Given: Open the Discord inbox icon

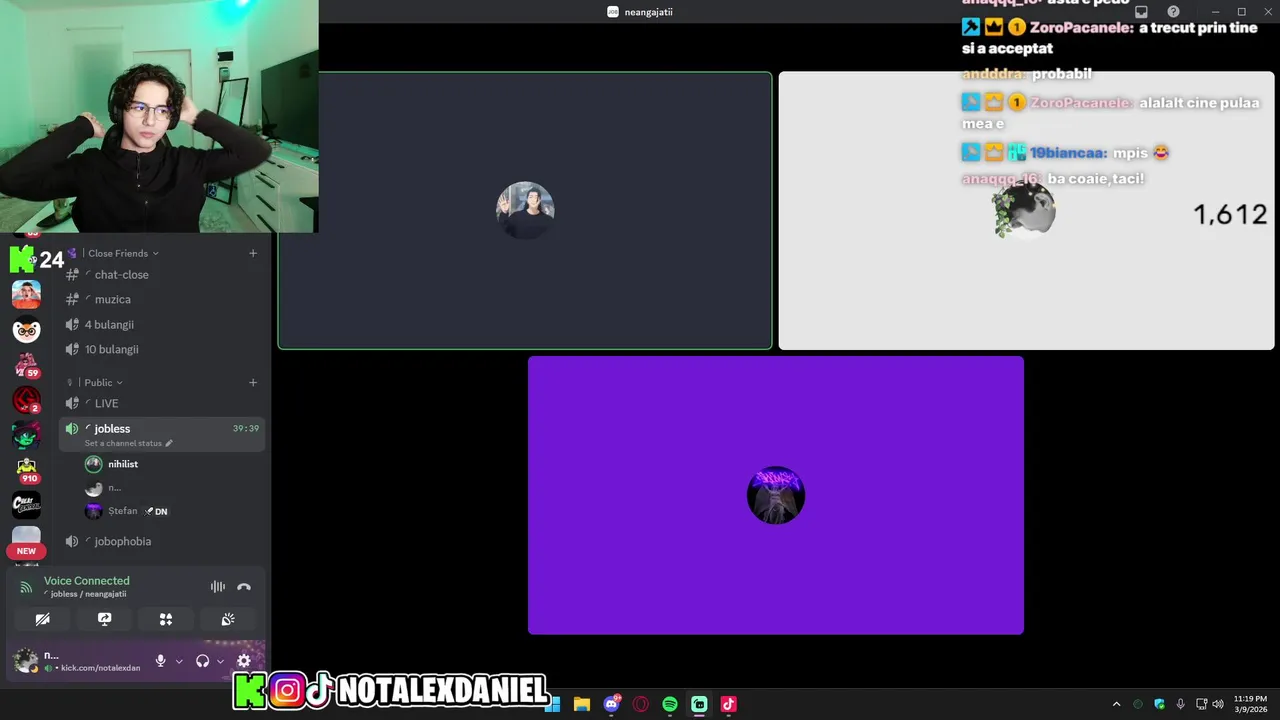Looking at the screenshot, I should tap(1141, 12).
